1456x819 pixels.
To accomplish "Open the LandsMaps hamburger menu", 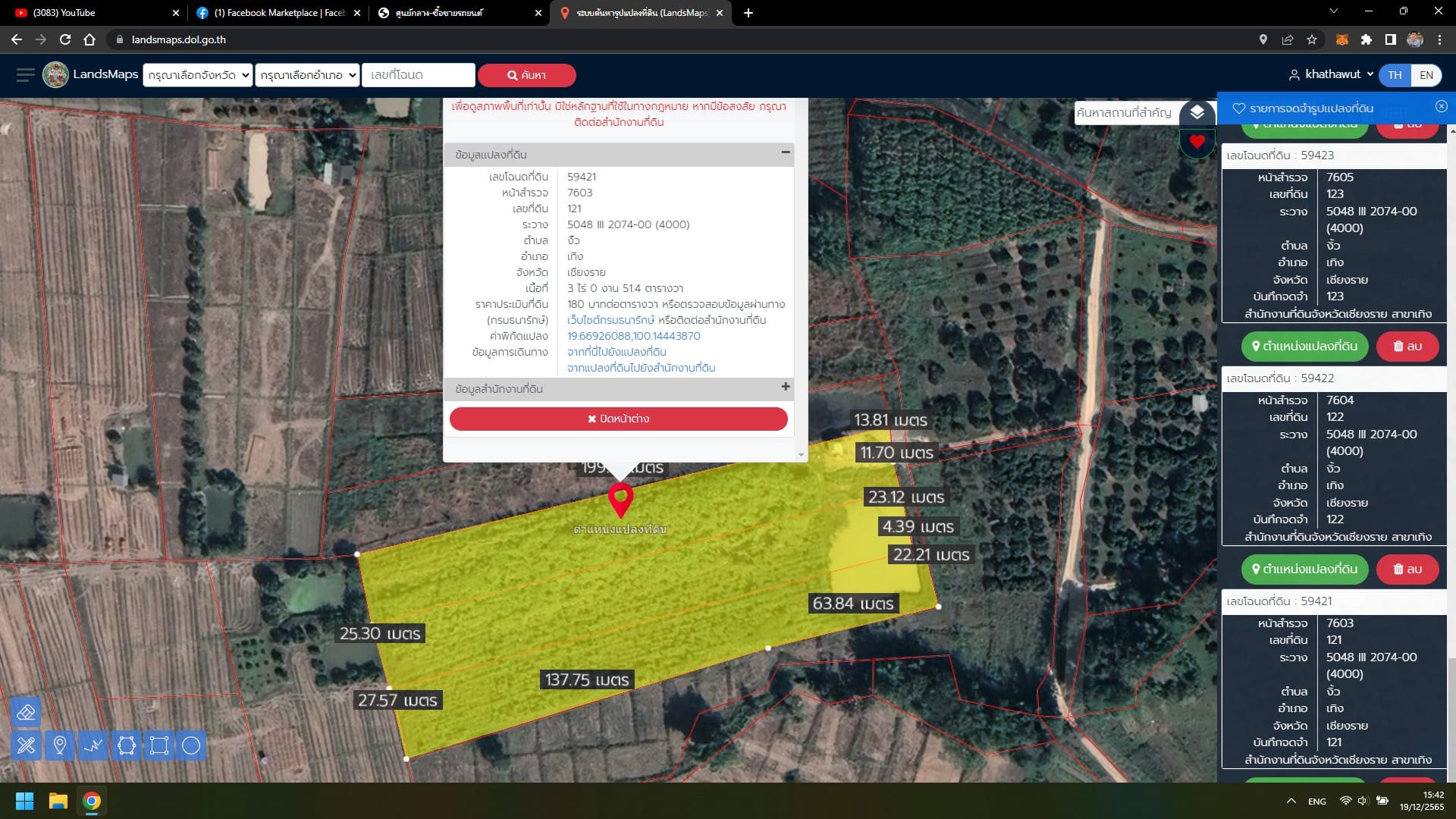I will (25, 74).
